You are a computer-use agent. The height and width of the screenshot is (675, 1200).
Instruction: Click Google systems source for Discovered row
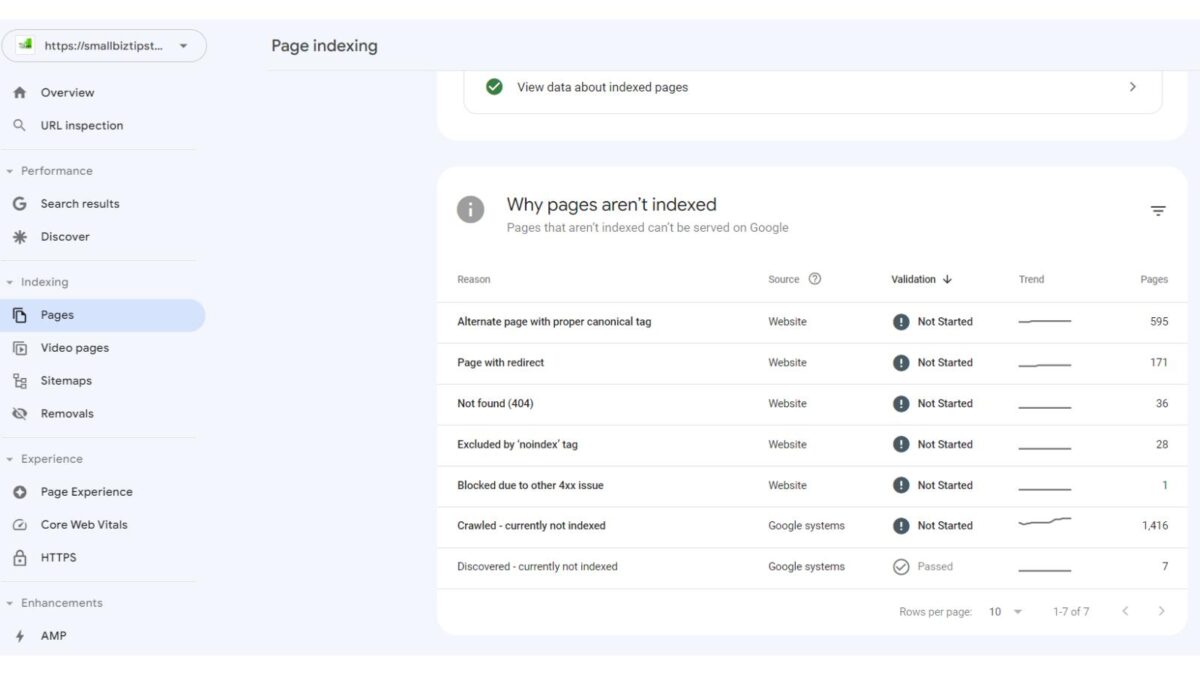point(806,567)
